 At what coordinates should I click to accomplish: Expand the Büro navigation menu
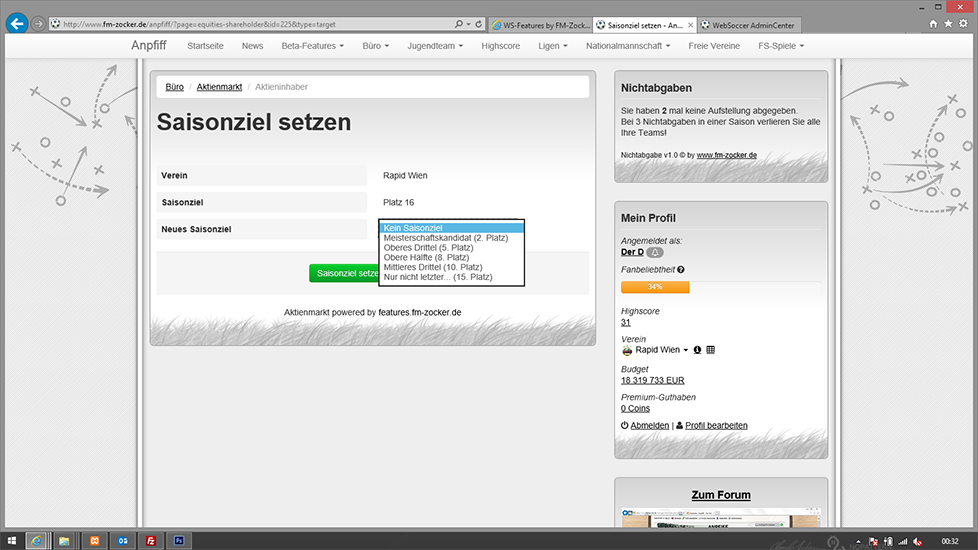pos(377,45)
